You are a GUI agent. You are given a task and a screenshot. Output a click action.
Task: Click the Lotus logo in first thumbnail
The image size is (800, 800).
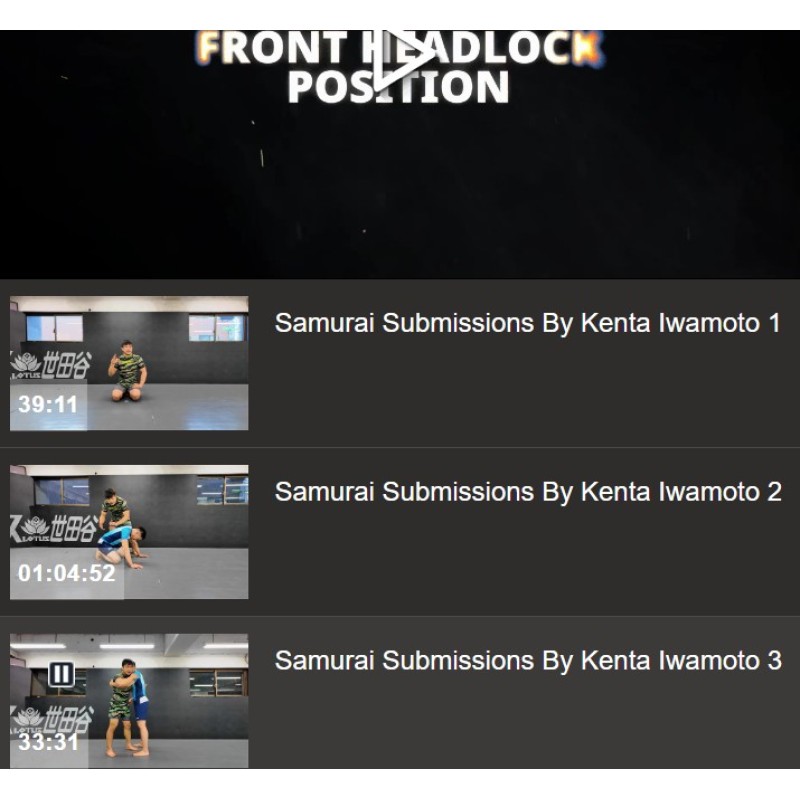coord(50,365)
